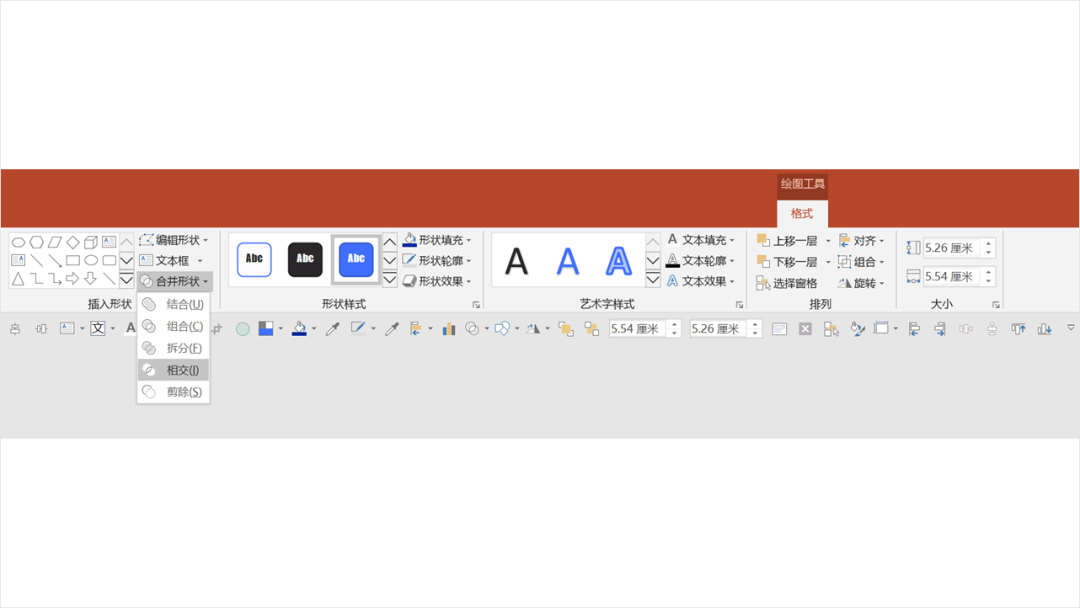This screenshot has height=608, width=1080.
Task: Click the green circle icon in quick toolbar
Action: point(242,329)
